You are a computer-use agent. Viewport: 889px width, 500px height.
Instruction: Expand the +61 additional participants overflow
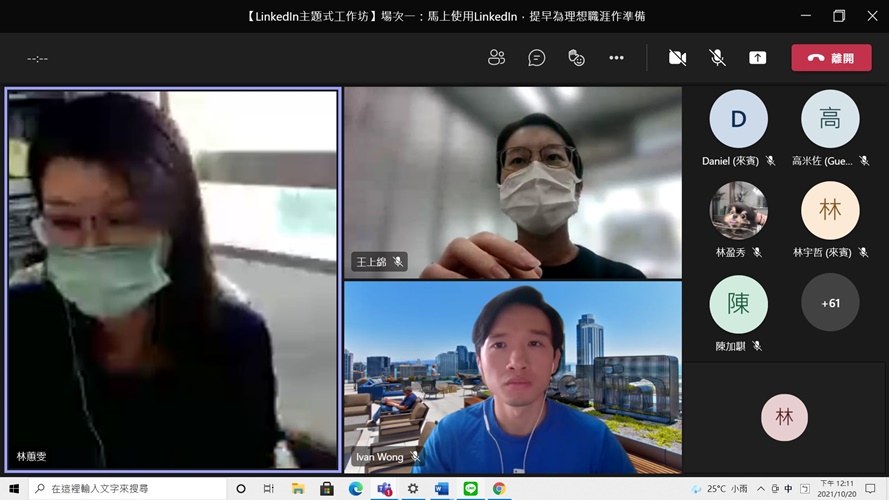pos(830,302)
